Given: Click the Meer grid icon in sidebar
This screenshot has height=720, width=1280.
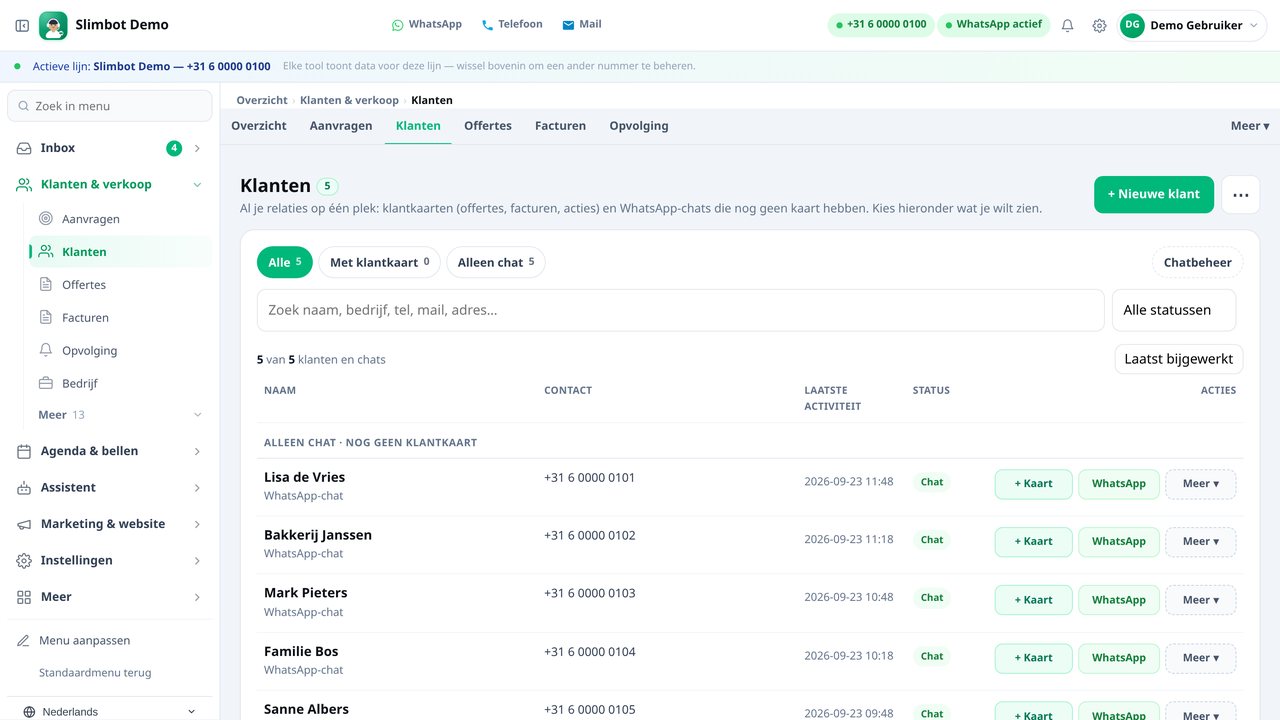Looking at the screenshot, I should (x=24, y=597).
